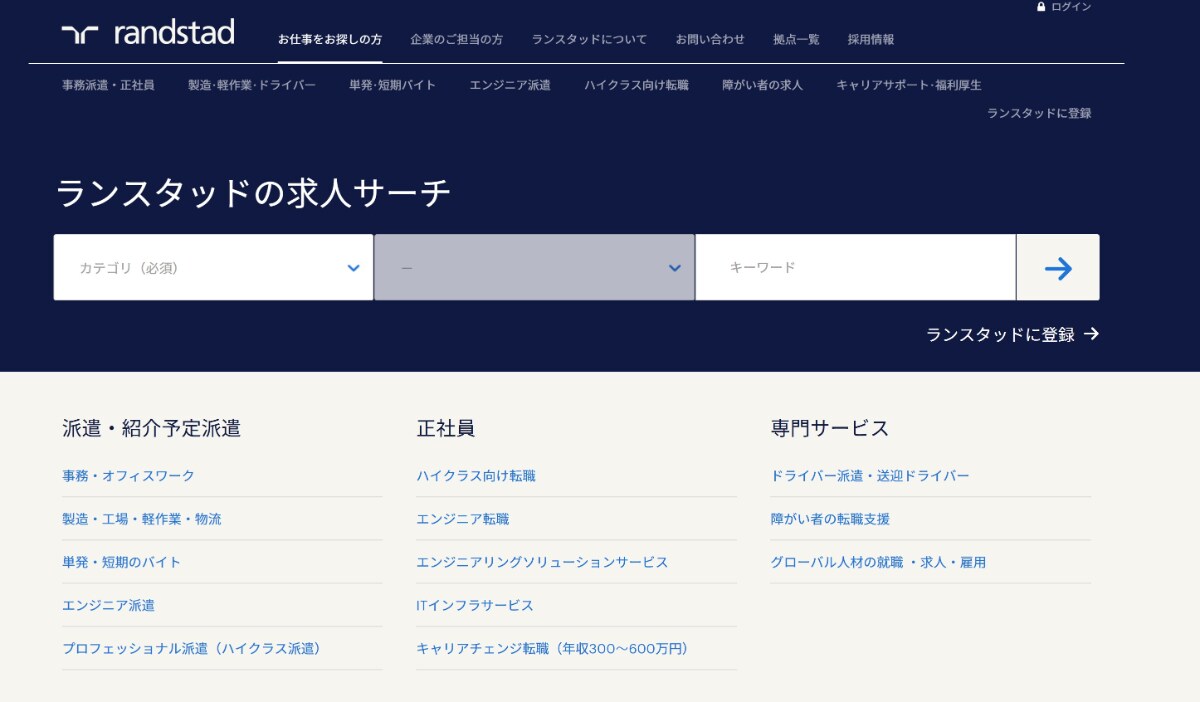1200x702 pixels.
Task: Select the エンジニア派遣 link
Action: [x=111, y=605]
